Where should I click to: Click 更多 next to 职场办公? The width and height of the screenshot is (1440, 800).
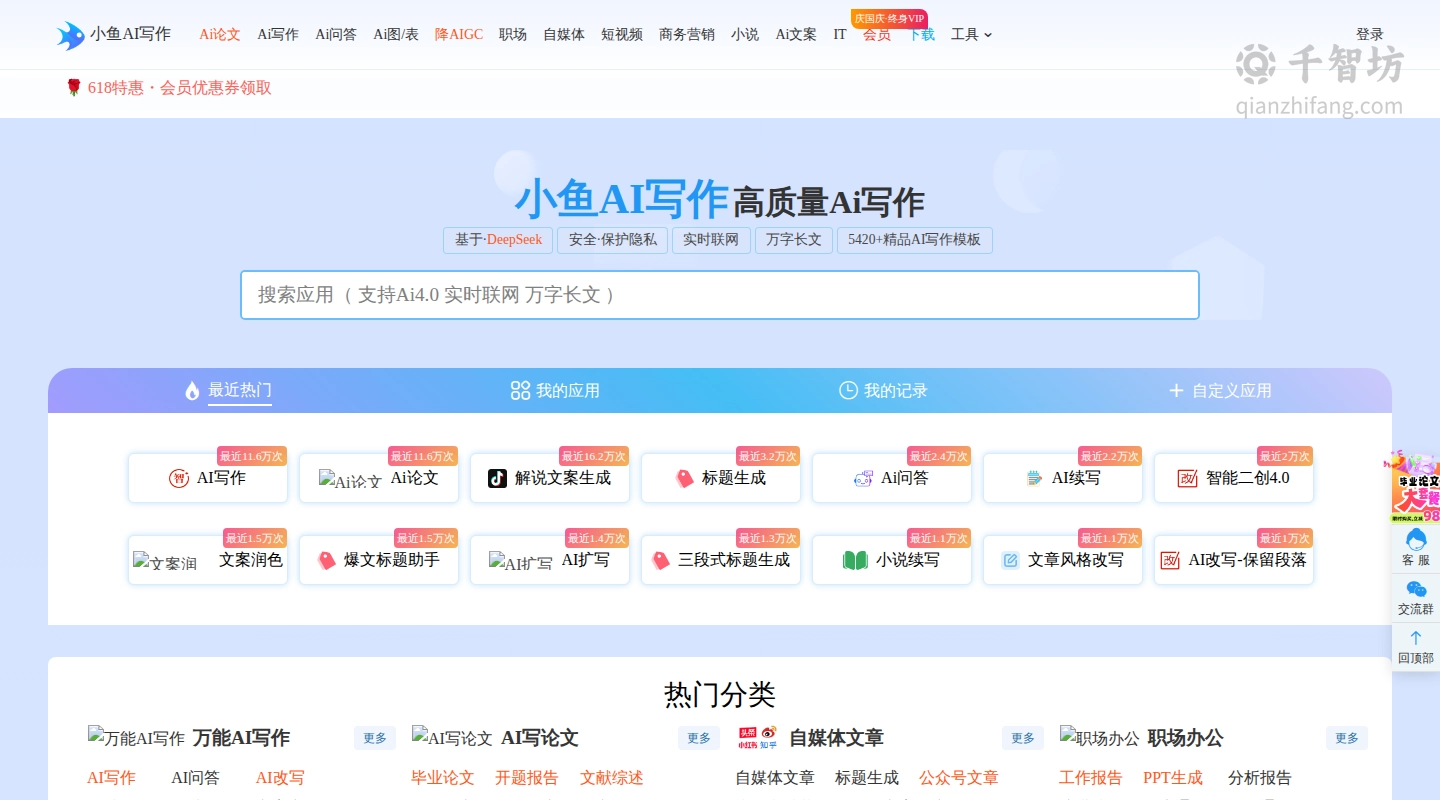click(x=1347, y=738)
